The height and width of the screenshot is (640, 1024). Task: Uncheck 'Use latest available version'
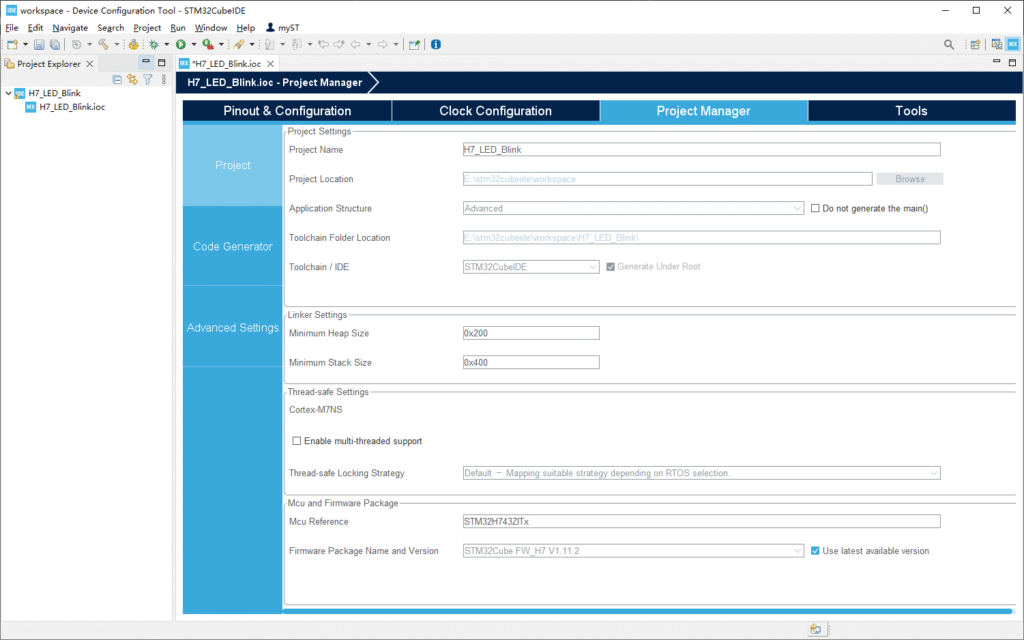[815, 551]
